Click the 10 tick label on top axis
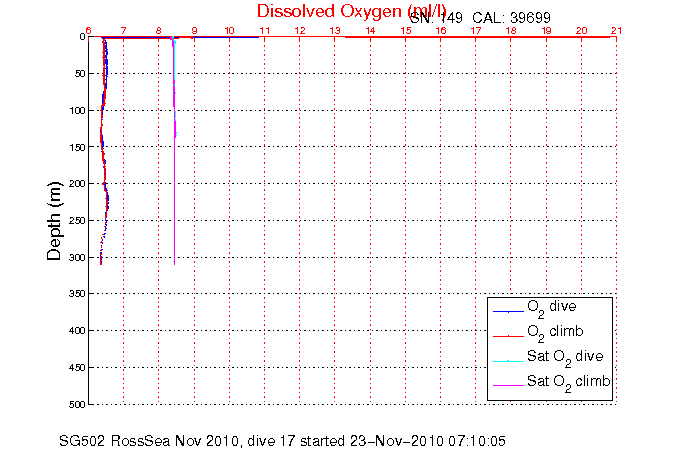This screenshot has width=681, height=454. 229,30
